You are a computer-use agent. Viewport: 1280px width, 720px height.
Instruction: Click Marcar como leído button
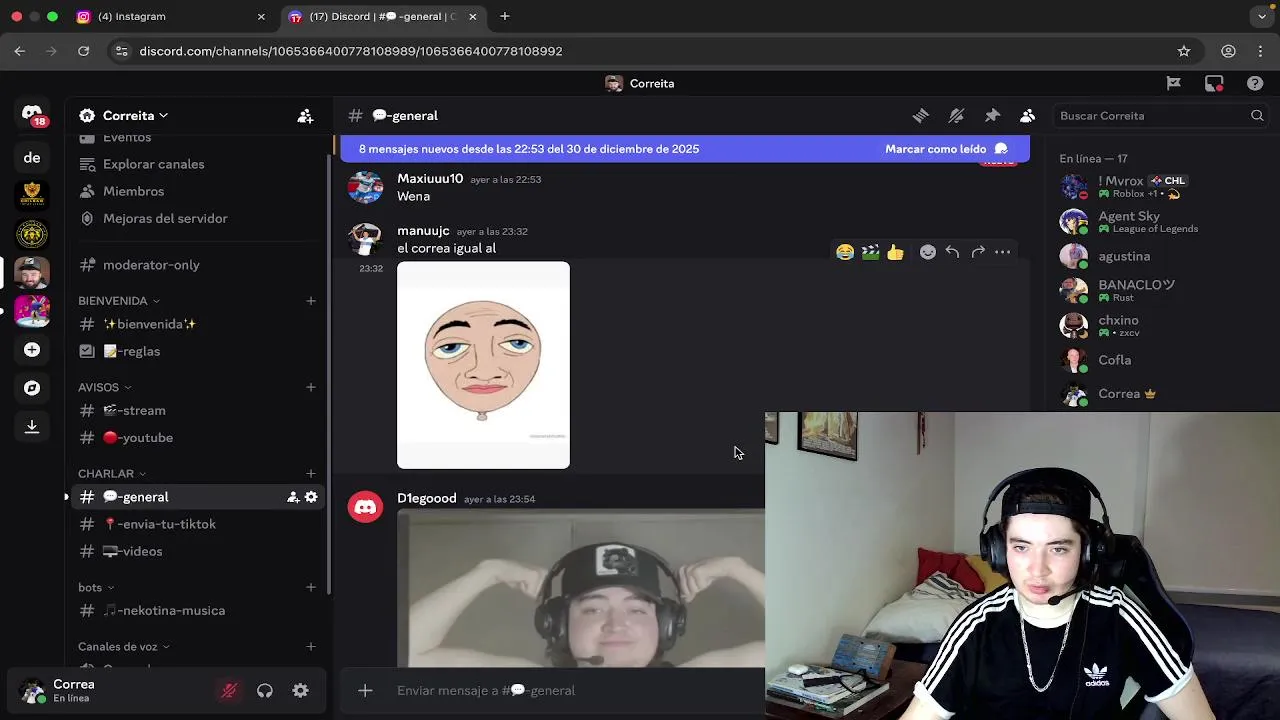(x=945, y=149)
